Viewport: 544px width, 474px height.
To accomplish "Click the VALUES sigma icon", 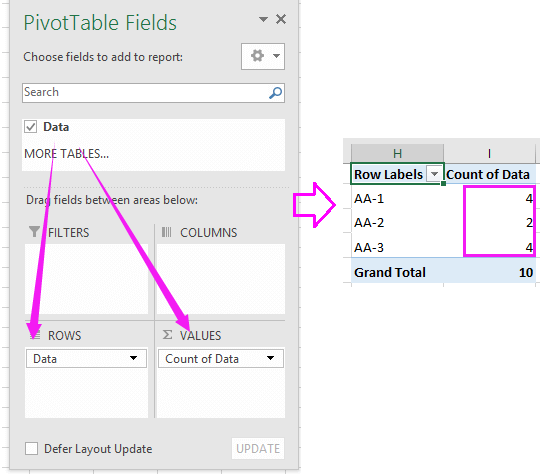I will coord(167,335).
